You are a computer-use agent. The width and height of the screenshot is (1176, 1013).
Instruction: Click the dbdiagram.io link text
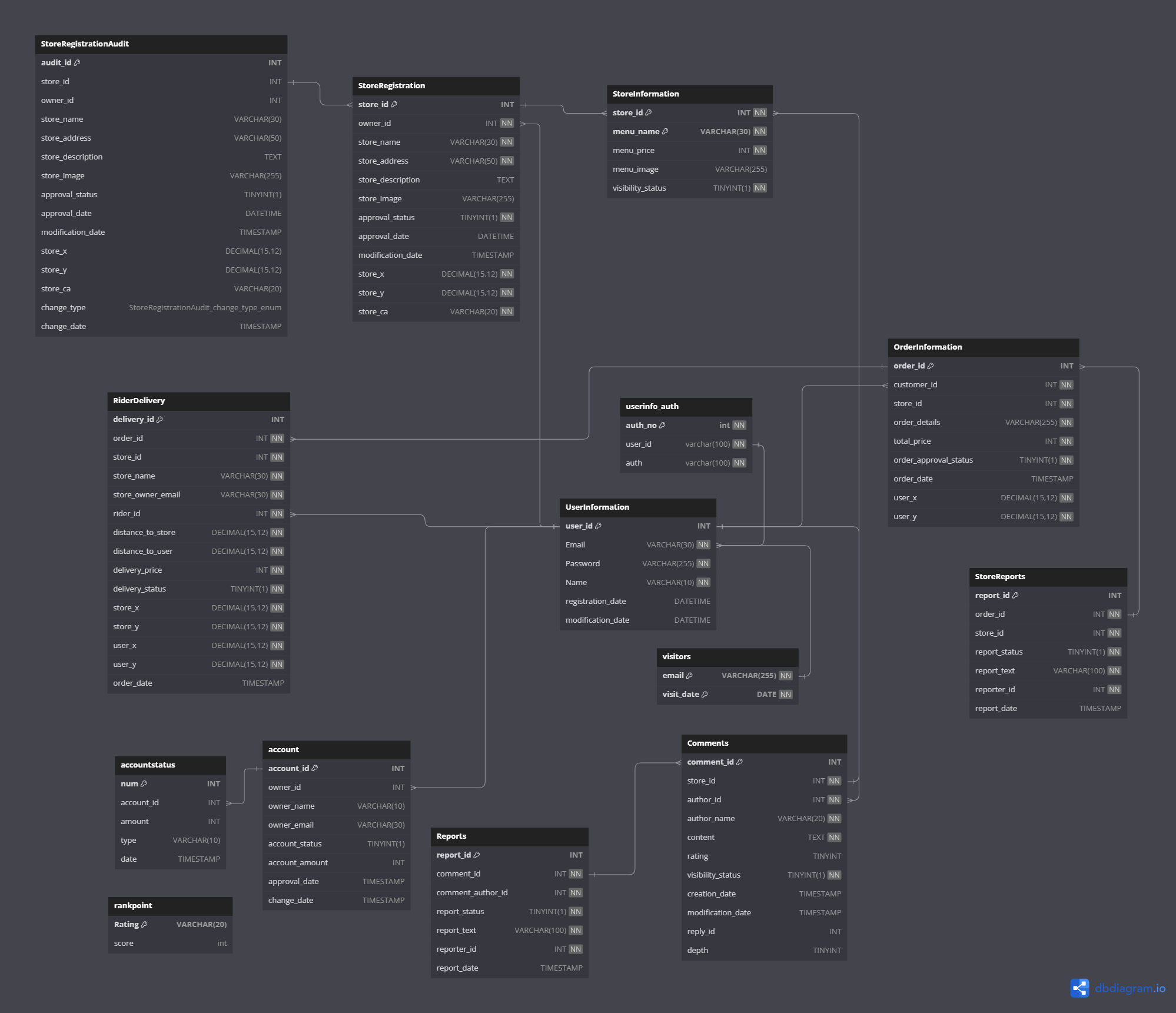[1130, 988]
